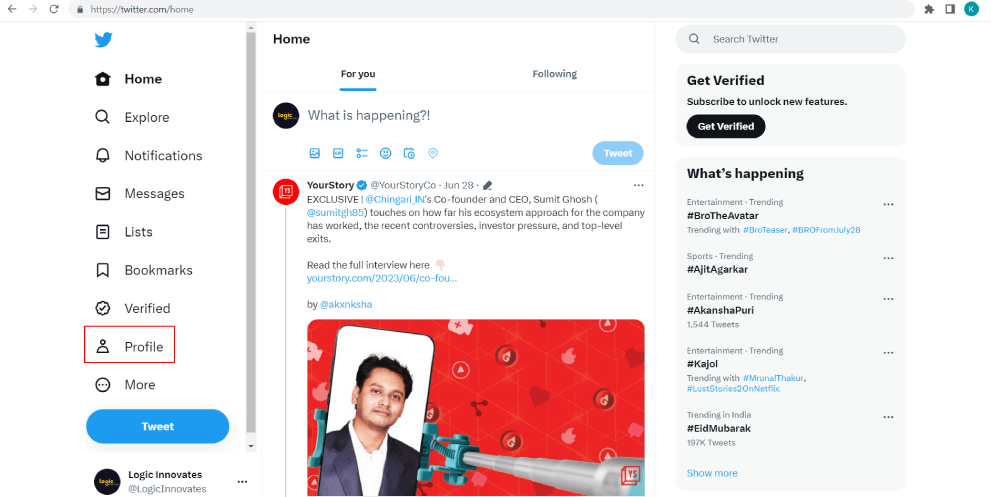Open the More sidebar menu
This screenshot has height=497, width=991.
pyautogui.click(x=125, y=384)
